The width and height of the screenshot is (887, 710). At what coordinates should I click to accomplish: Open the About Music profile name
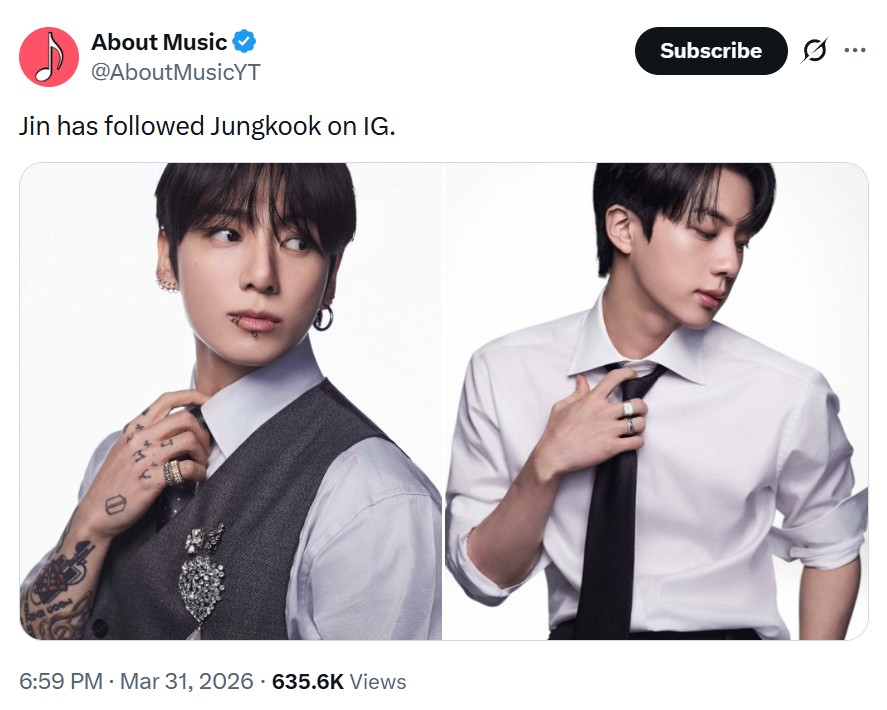coord(159,43)
